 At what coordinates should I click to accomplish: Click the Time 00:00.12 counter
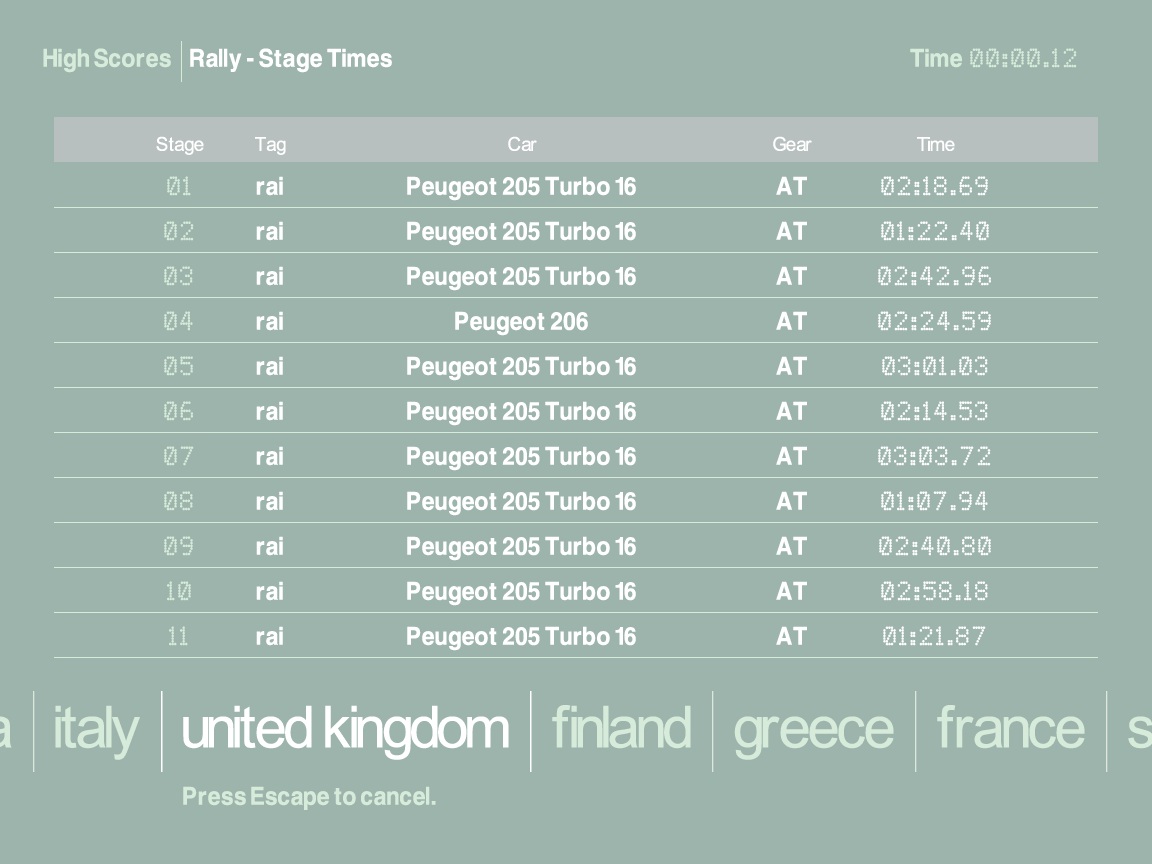click(x=993, y=59)
